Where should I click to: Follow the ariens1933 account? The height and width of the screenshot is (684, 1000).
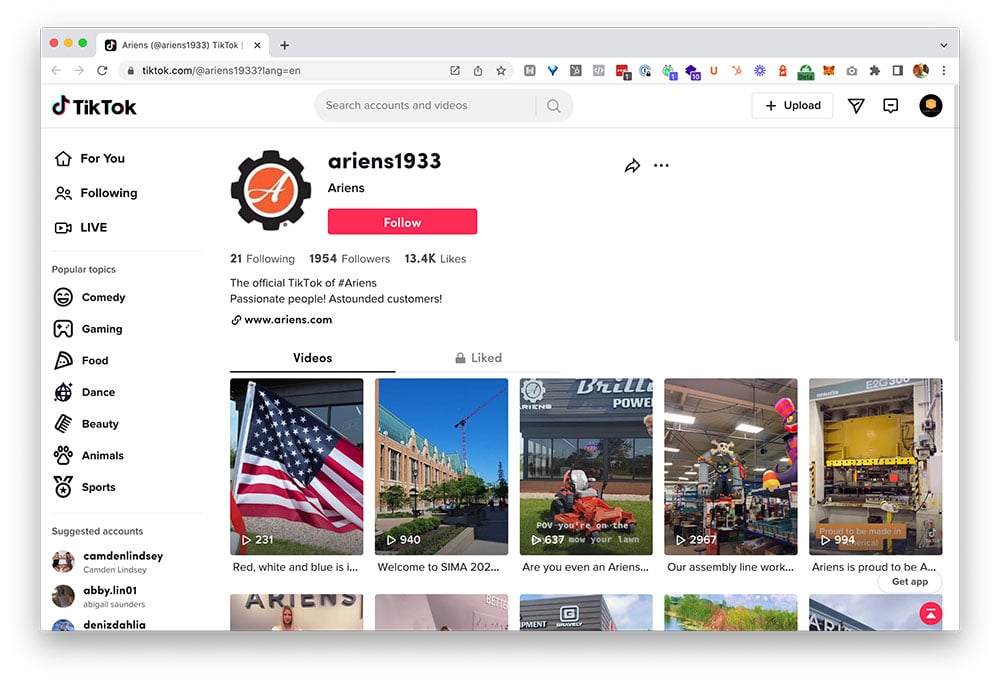(x=402, y=222)
